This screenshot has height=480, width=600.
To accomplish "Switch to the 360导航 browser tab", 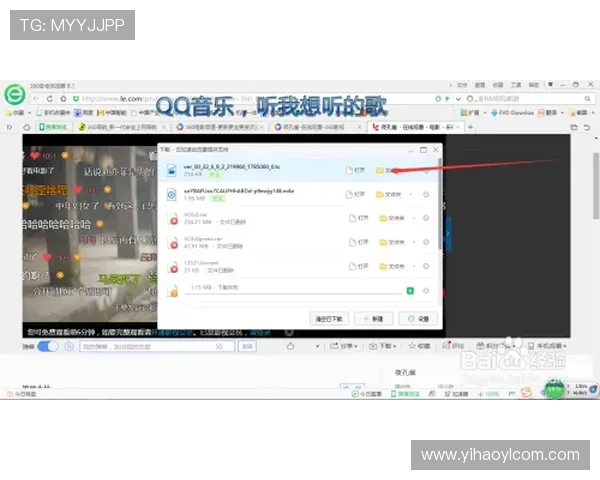I will (x=122, y=127).
